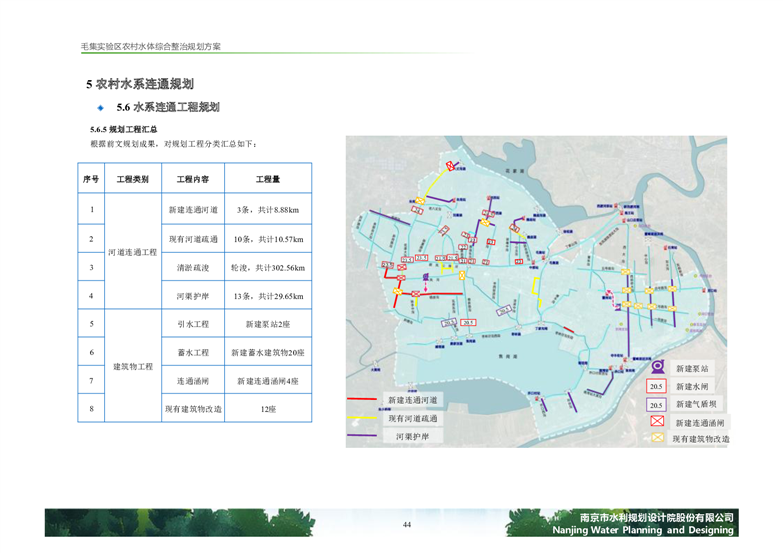Click the red crossed-box icon beside 新建连通涵闸
This screenshot has height=553, width=783.
[x=656, y=422]
